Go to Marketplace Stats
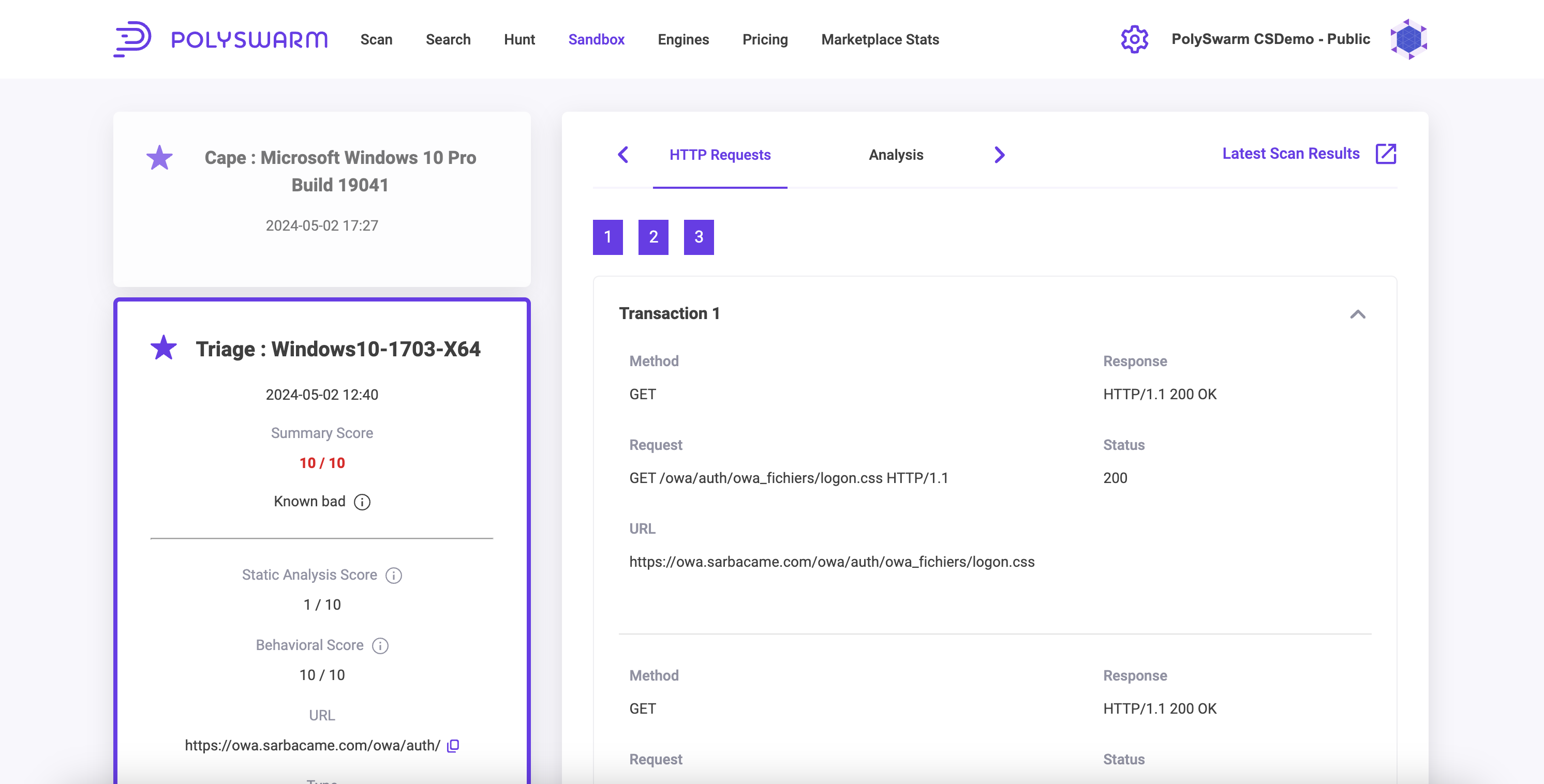This screenshot has height=784, width=1544. click(x=880, y=39)
